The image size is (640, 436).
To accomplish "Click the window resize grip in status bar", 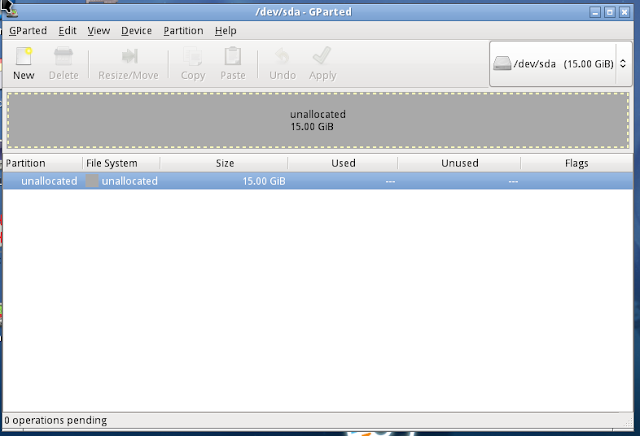I will [628, 423].
